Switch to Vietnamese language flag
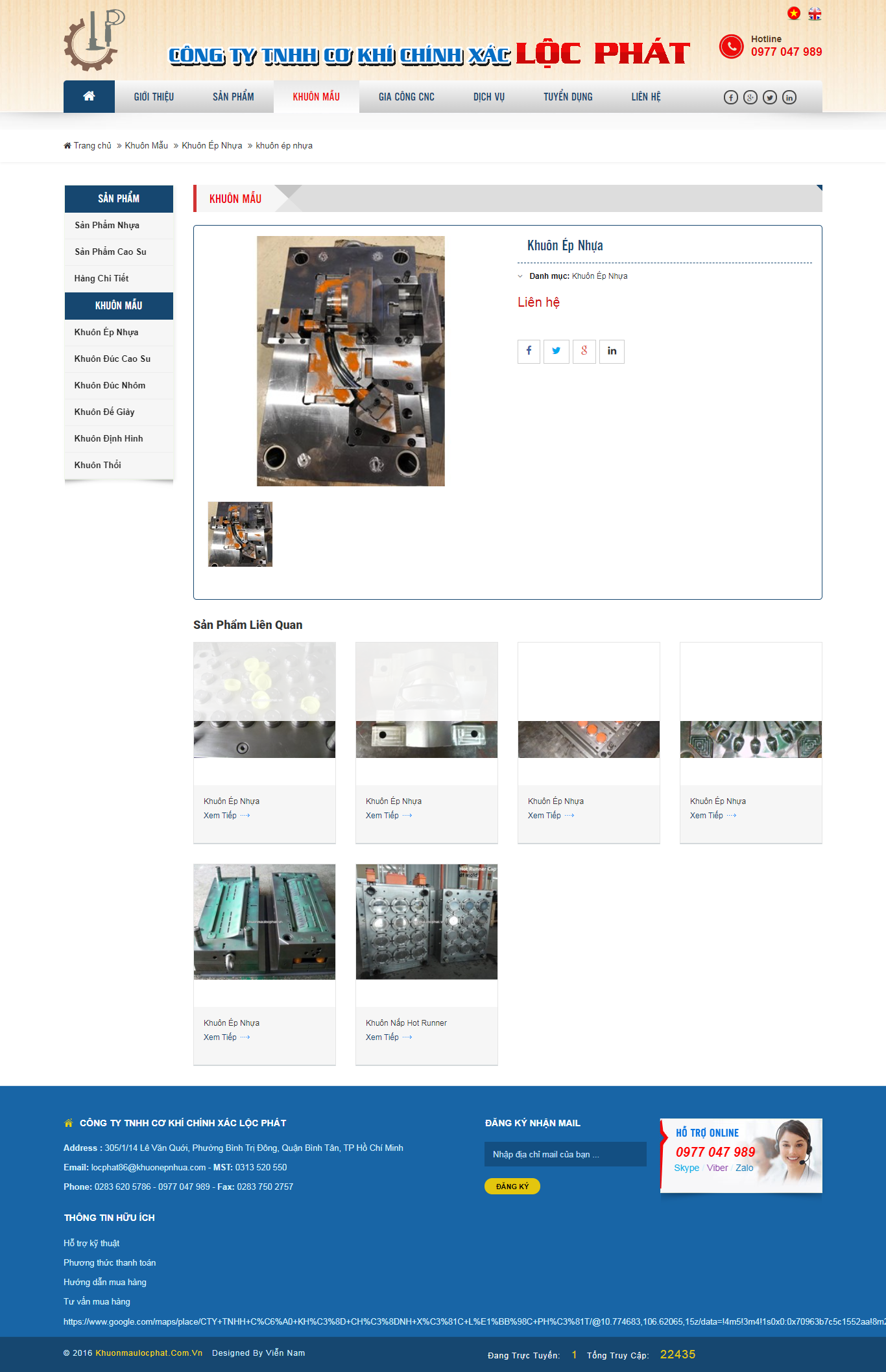 point(794,13)
